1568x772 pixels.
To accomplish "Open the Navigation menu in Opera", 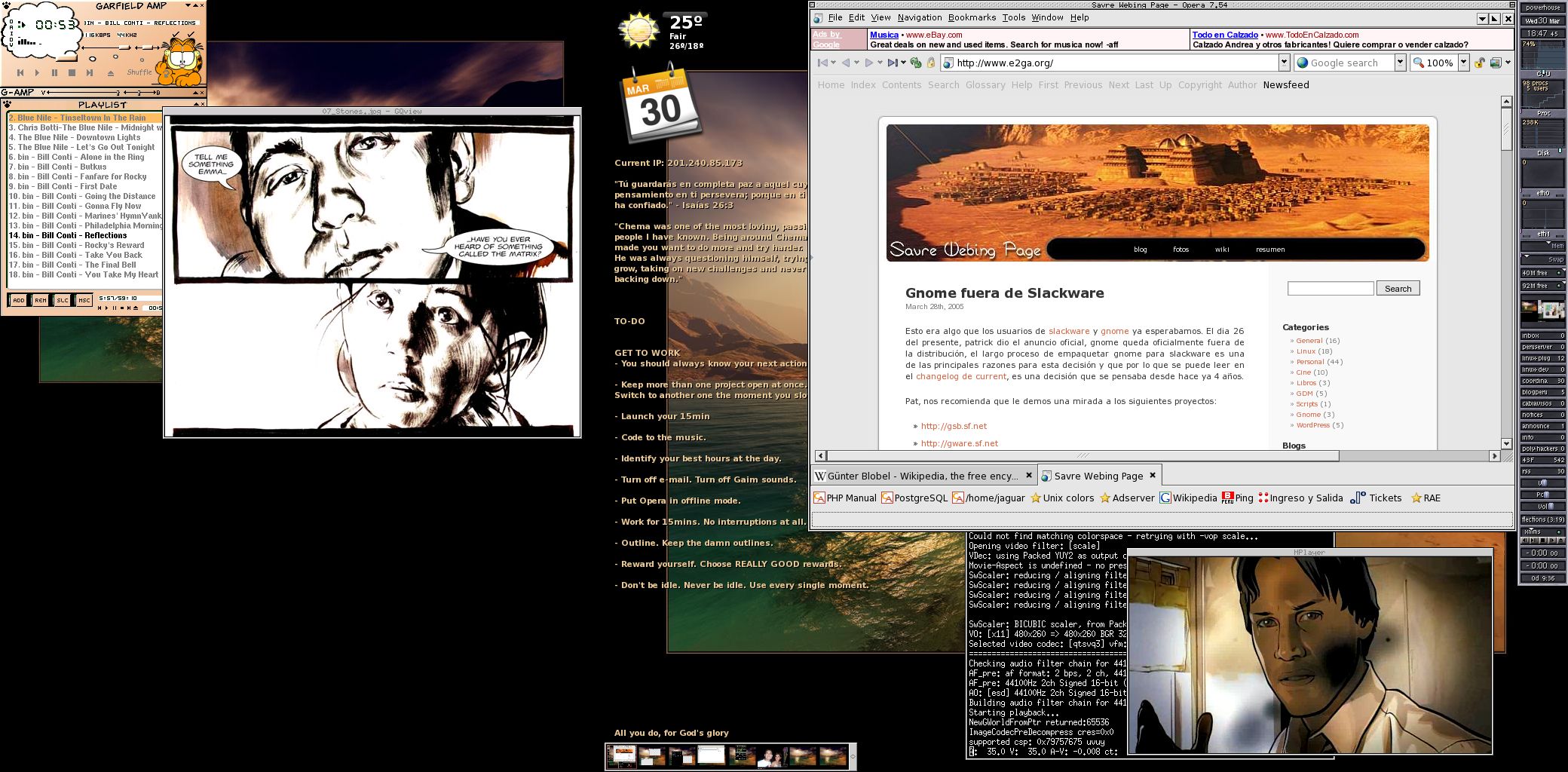I will (919, 17).
